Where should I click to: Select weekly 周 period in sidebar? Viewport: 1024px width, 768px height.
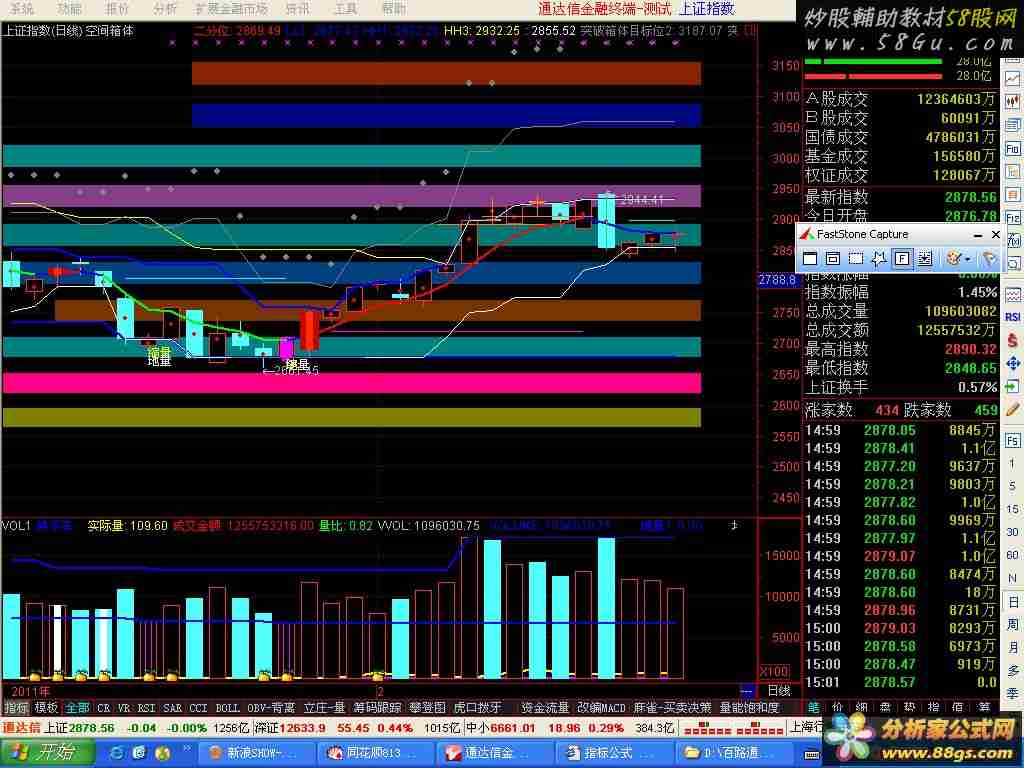1013,624
